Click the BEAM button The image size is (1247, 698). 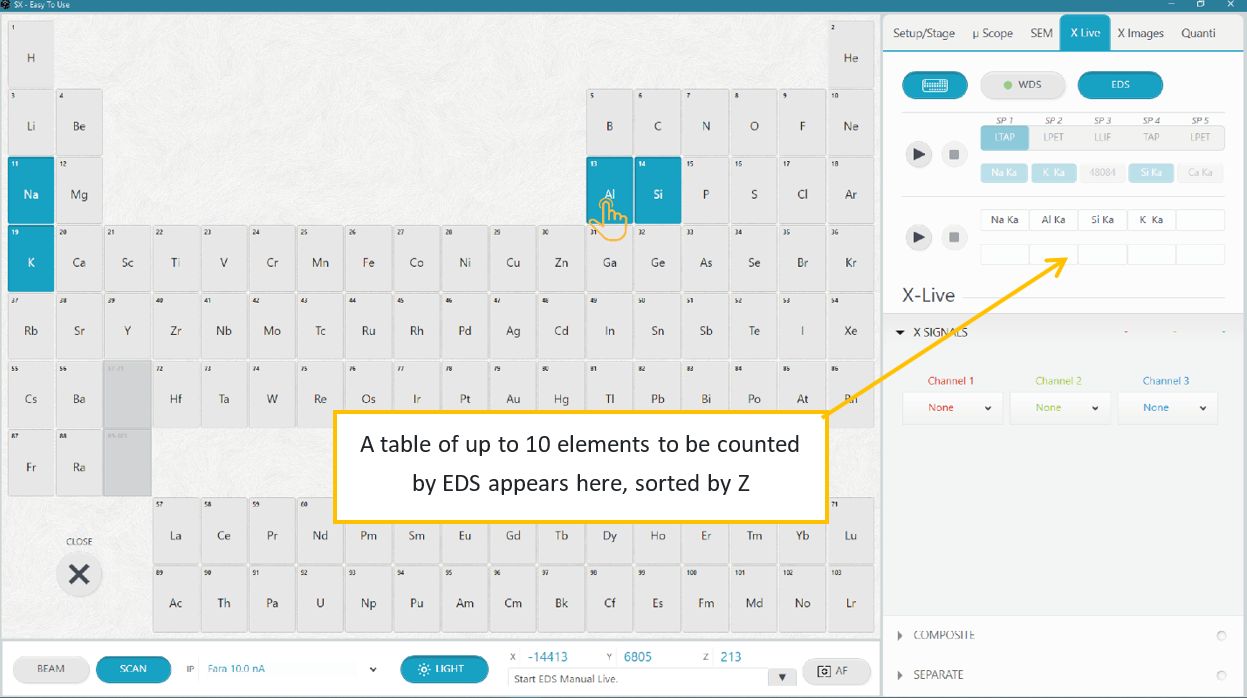51,669
